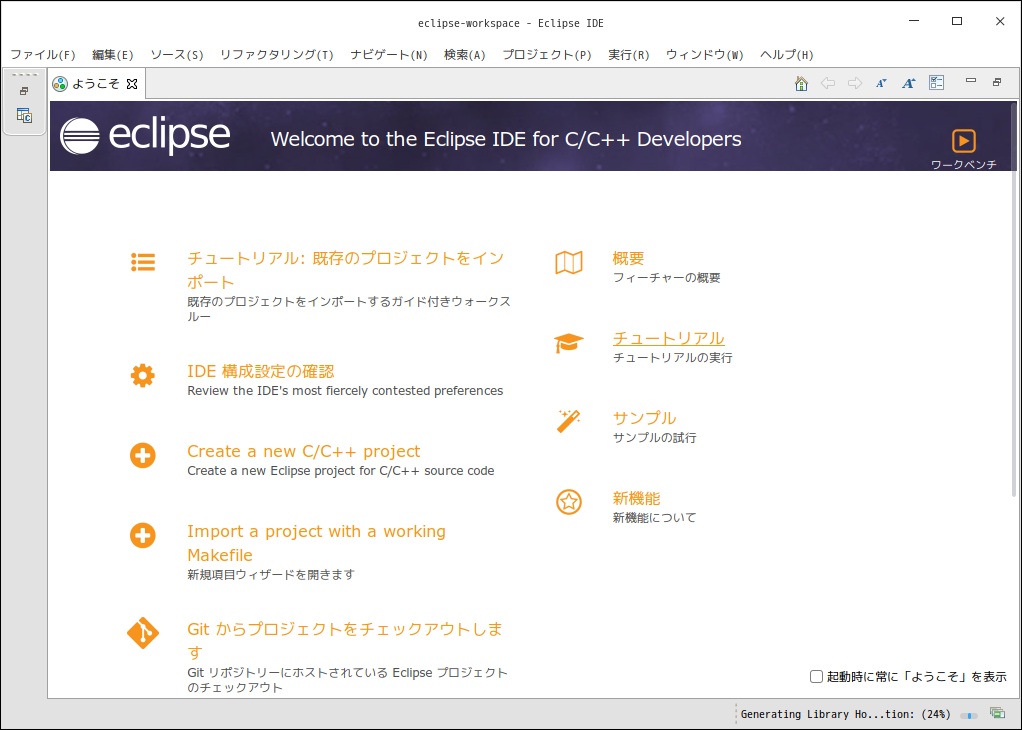The width and height of the screenshot is (1022, 730).
Task: Click the Eclipse logo in the banner
Action: 145,136
